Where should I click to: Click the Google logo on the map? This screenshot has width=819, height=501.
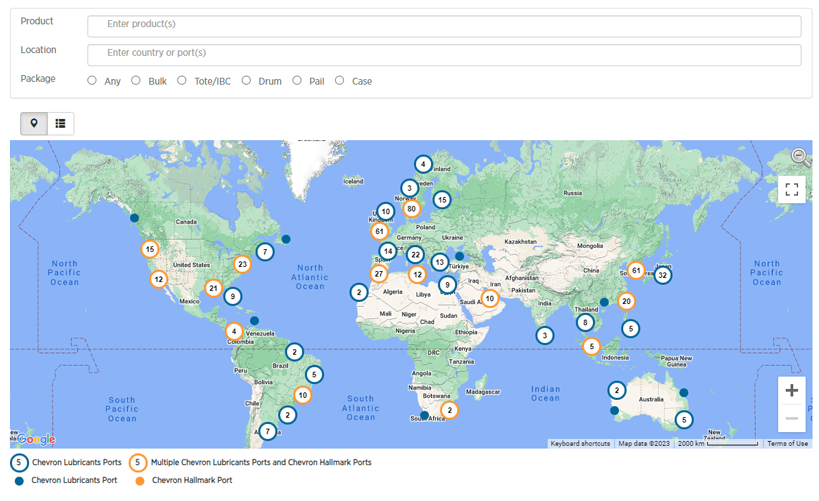coord(36,440)
